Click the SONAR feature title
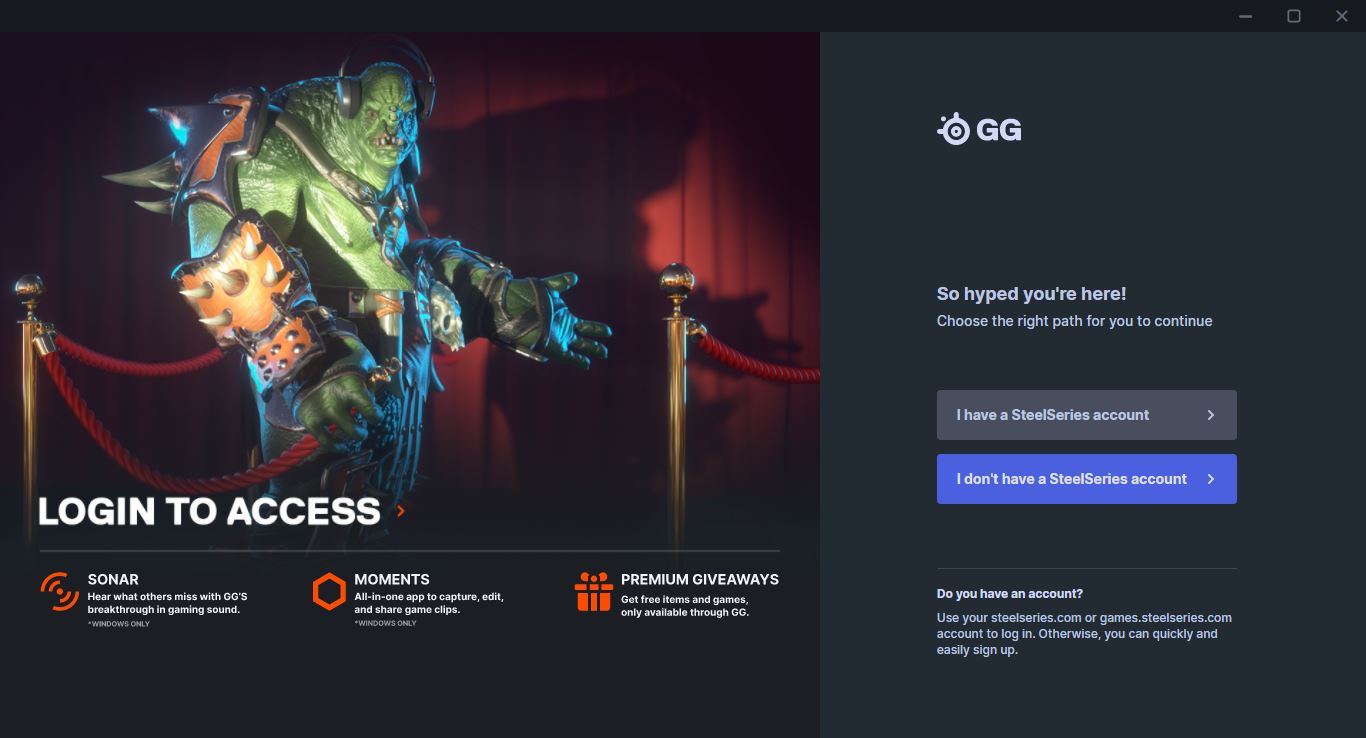This screenshot has height=738, width=1366. [113, 579]
